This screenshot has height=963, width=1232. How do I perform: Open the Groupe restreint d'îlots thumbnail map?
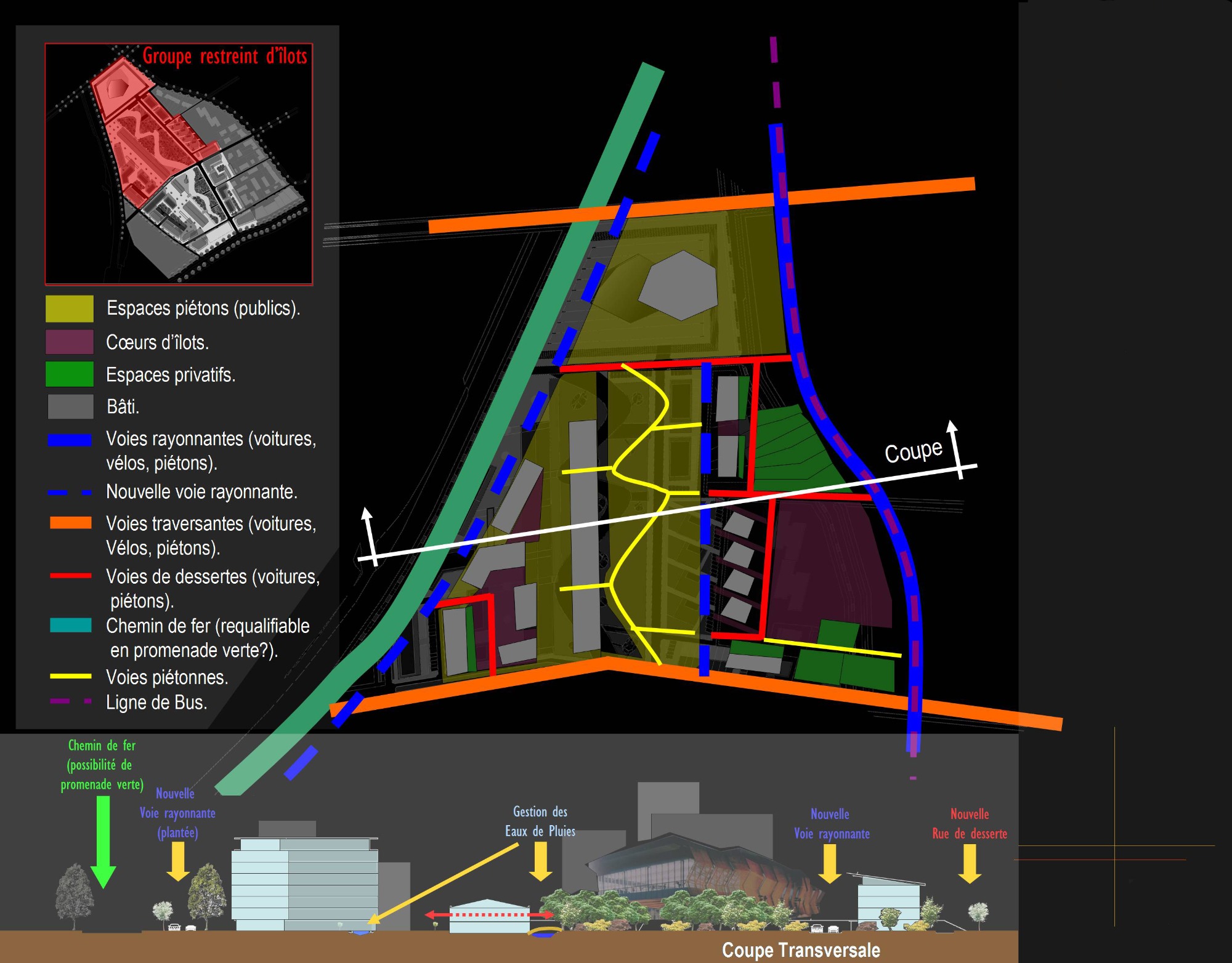coord(179,164)
